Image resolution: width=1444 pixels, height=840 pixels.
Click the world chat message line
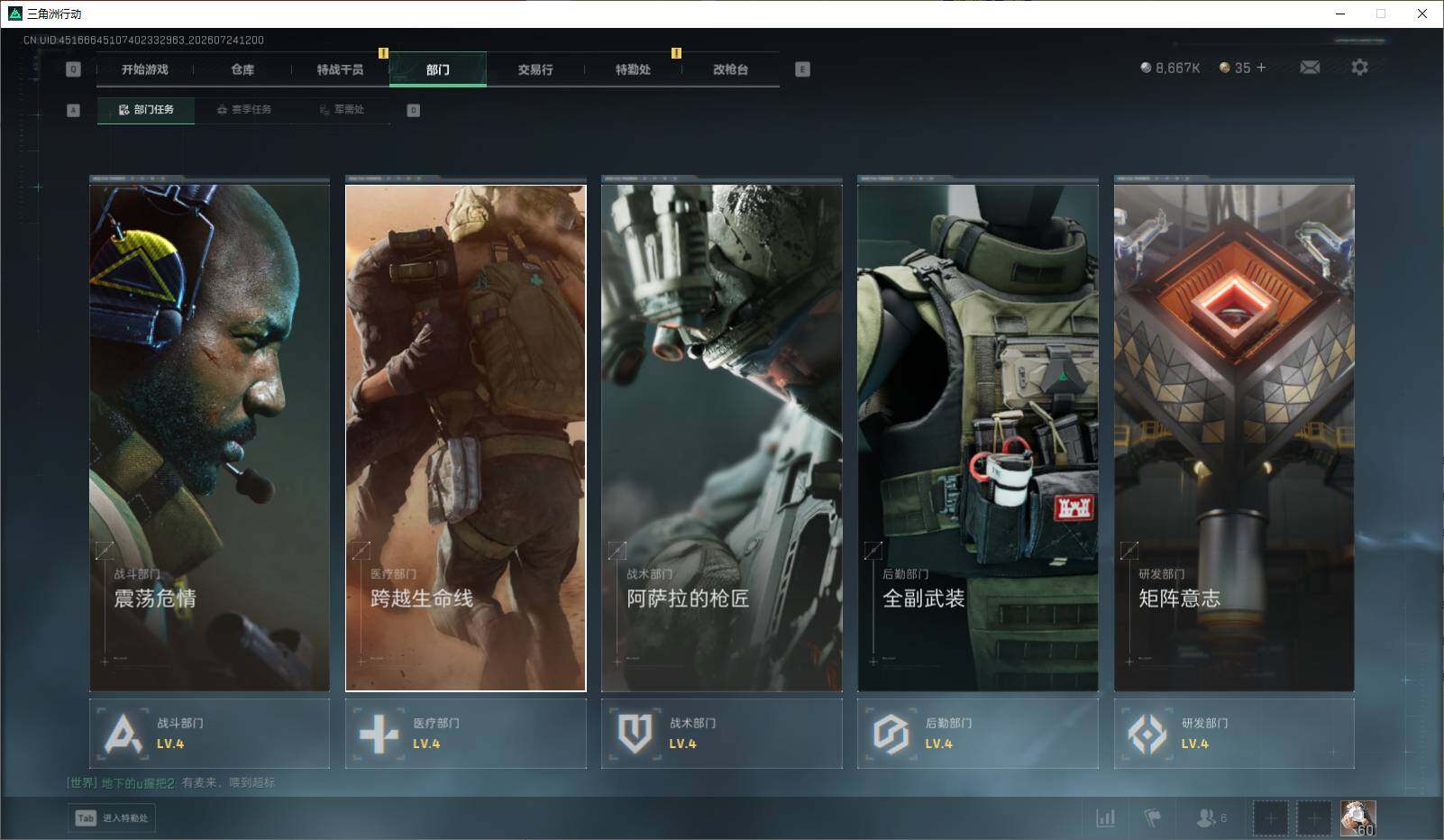tap(171, 782)
